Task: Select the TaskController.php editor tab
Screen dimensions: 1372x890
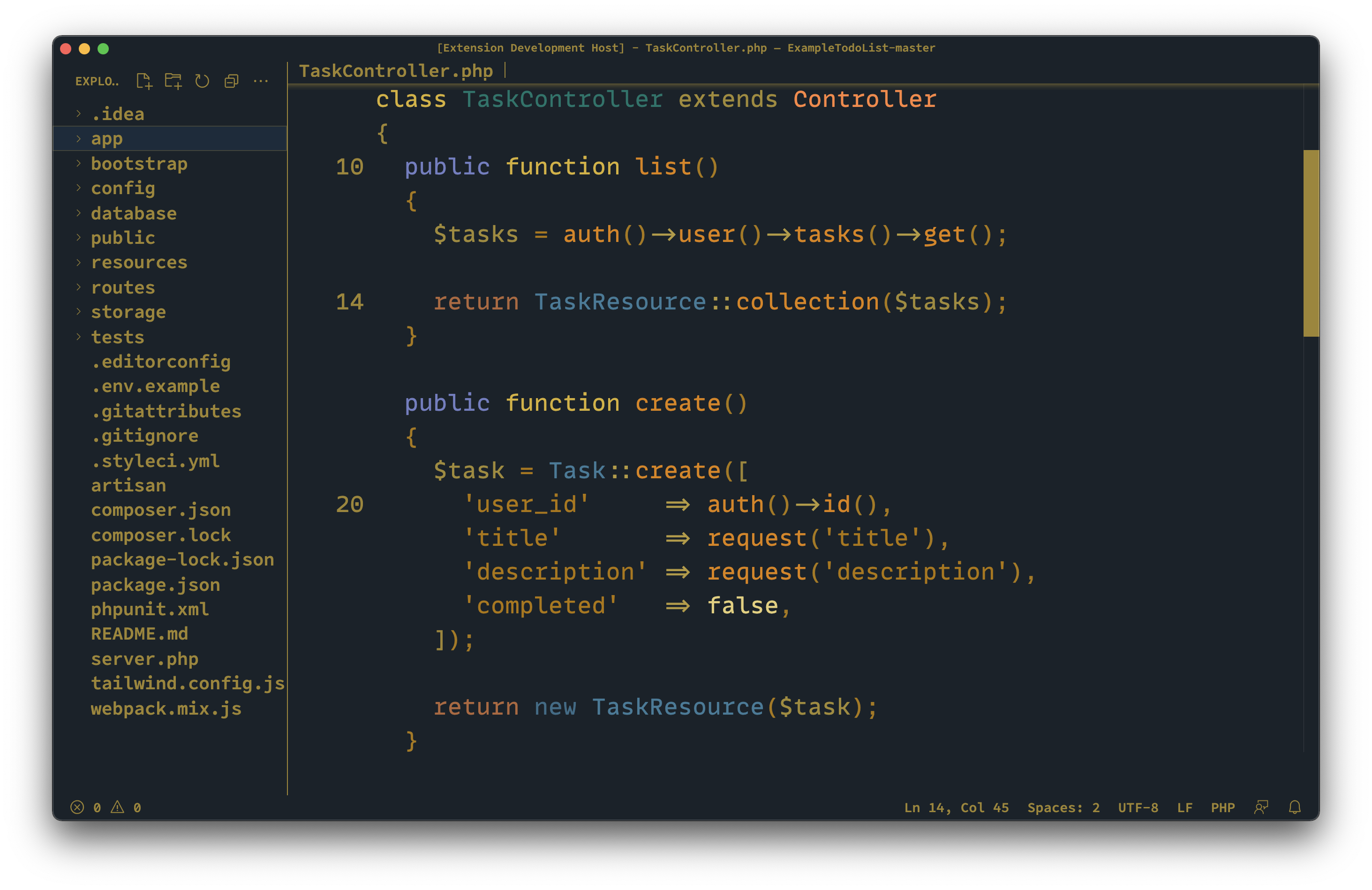Action: 395,71
